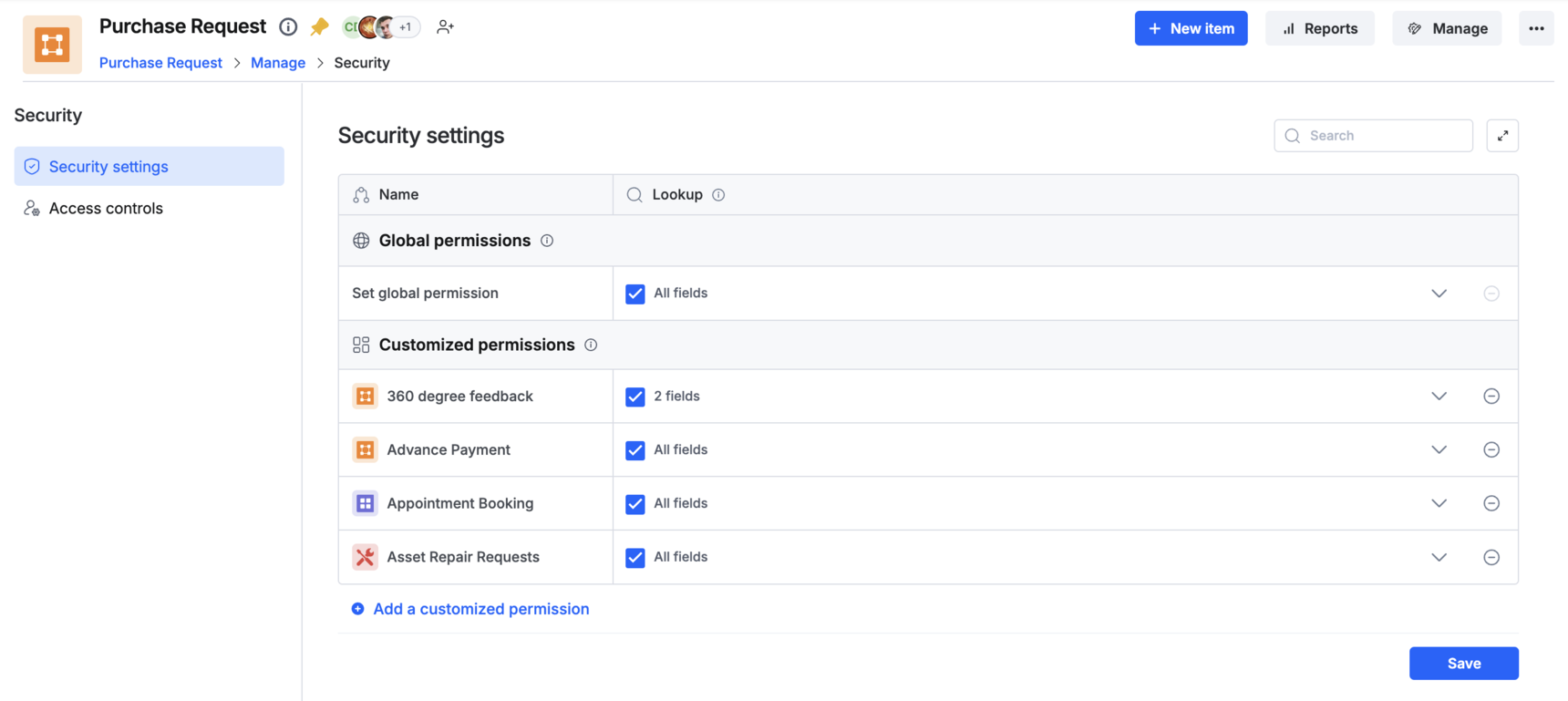Click the Advance Payment row name
1568x701 pixels.
(x=449, y=449)
